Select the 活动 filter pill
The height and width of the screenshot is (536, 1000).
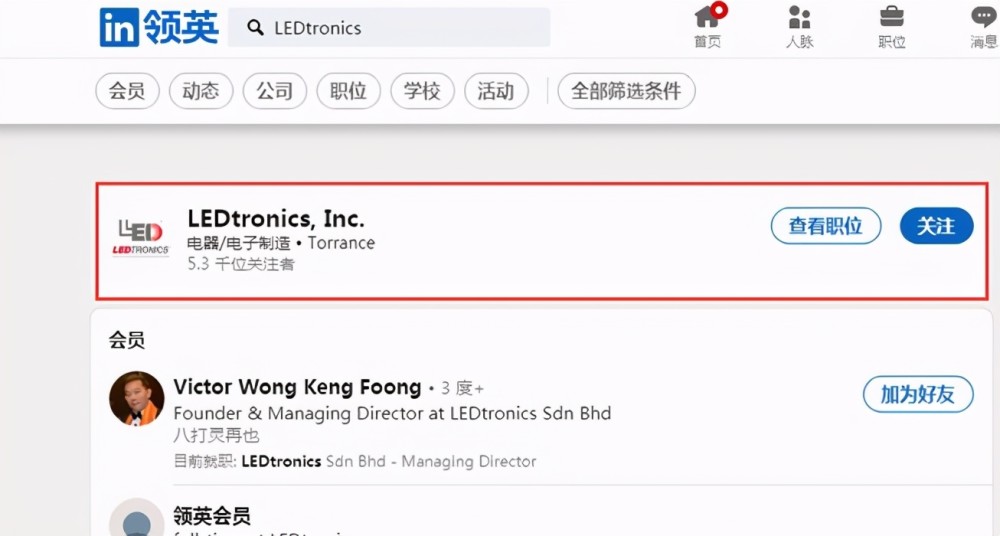[x=496, y=91]
